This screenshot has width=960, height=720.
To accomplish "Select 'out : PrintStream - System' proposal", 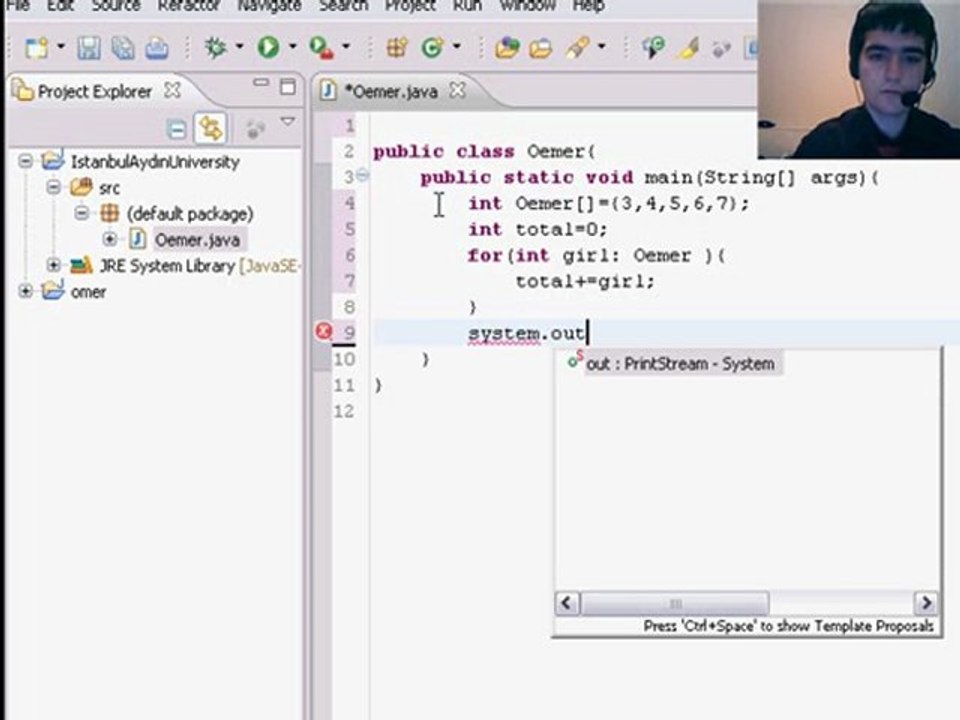I will tap(680, 364).
